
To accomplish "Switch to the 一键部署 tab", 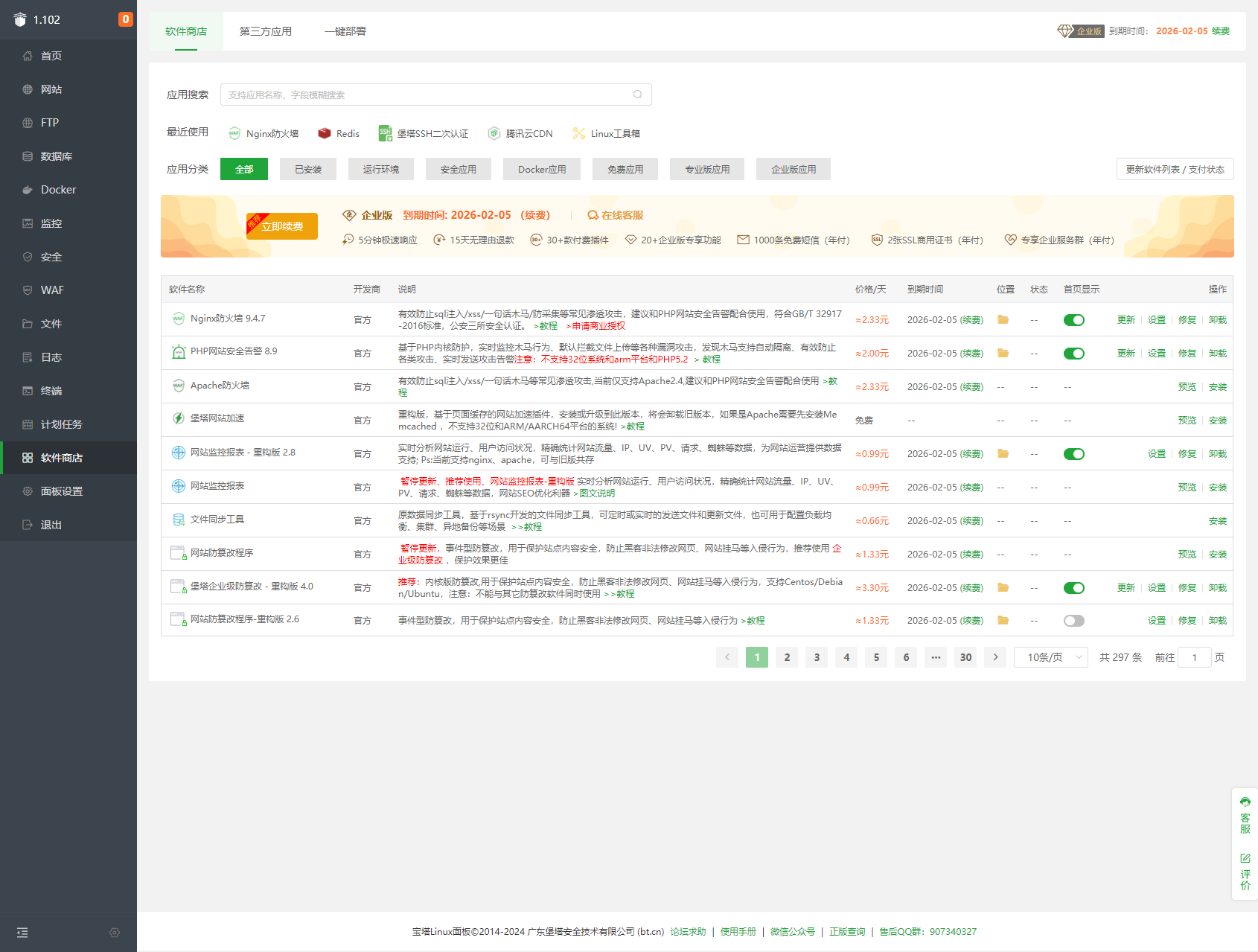I will pyautogui.click(x=345, y=31).
